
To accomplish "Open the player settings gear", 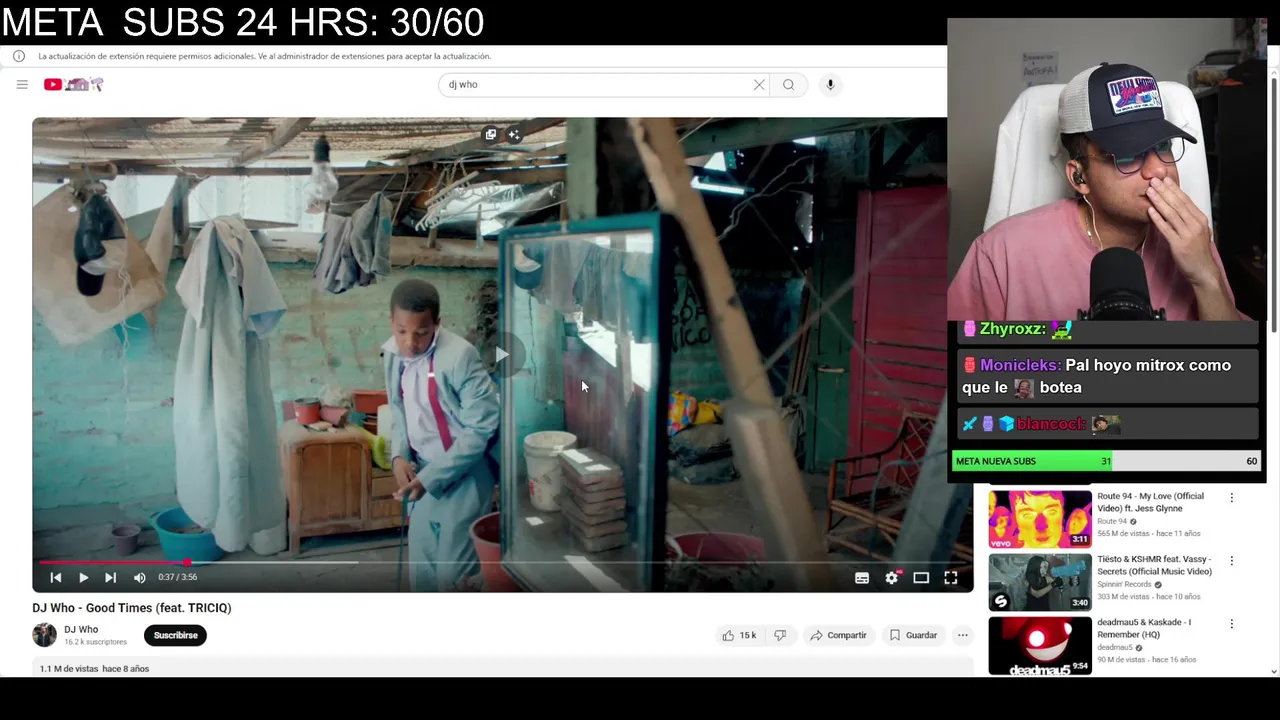I will 892,577.
